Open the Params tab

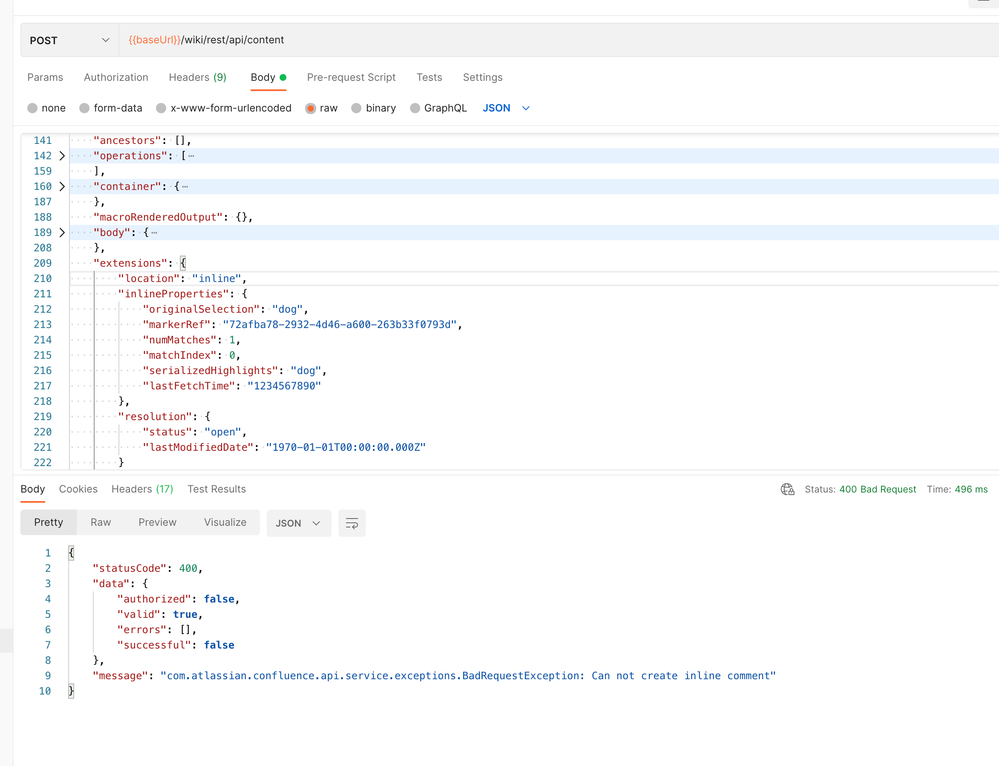(45, 77)
